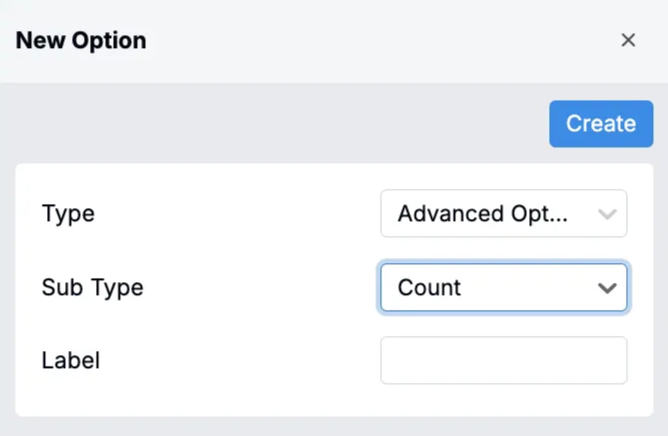
Task: Close the New Option dialog
Action: click(x=628, y=40)
